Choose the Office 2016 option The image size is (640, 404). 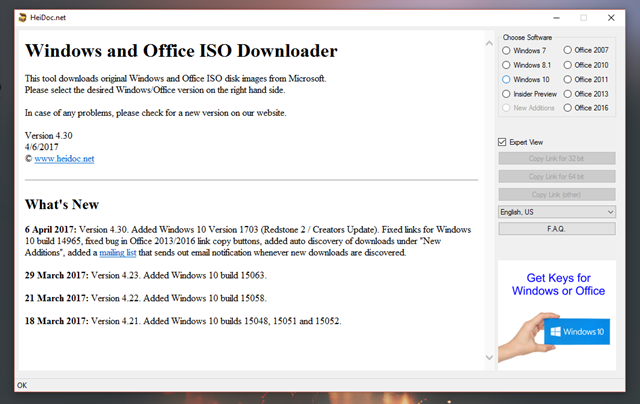pyautogui.click(x=568, y=108)
